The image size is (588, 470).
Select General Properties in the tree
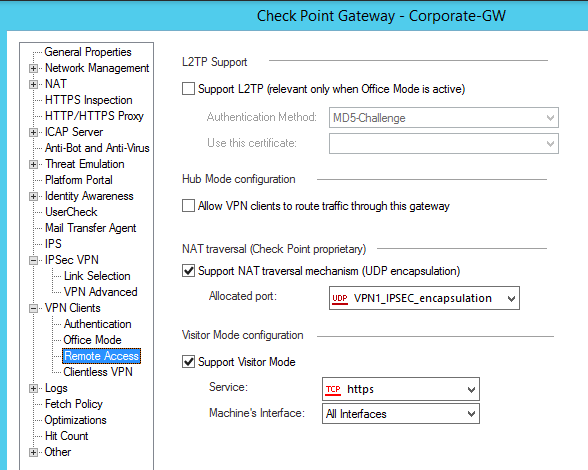click(x=88, y=52)
